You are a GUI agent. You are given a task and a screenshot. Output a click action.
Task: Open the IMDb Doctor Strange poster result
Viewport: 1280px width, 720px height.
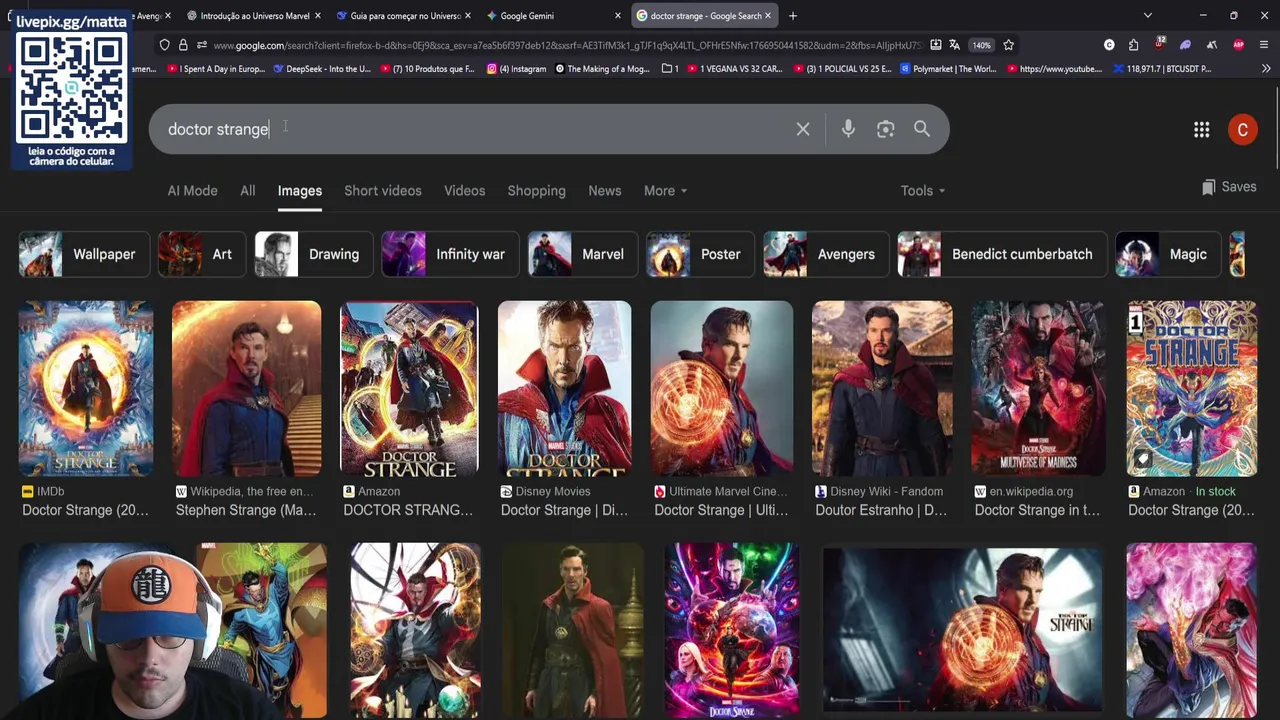click(x=86, y=388)
